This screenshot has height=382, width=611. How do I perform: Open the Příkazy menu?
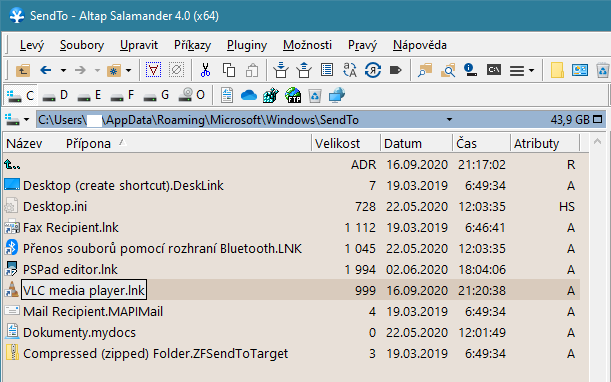pyautogui.click(x=192, y=45)
